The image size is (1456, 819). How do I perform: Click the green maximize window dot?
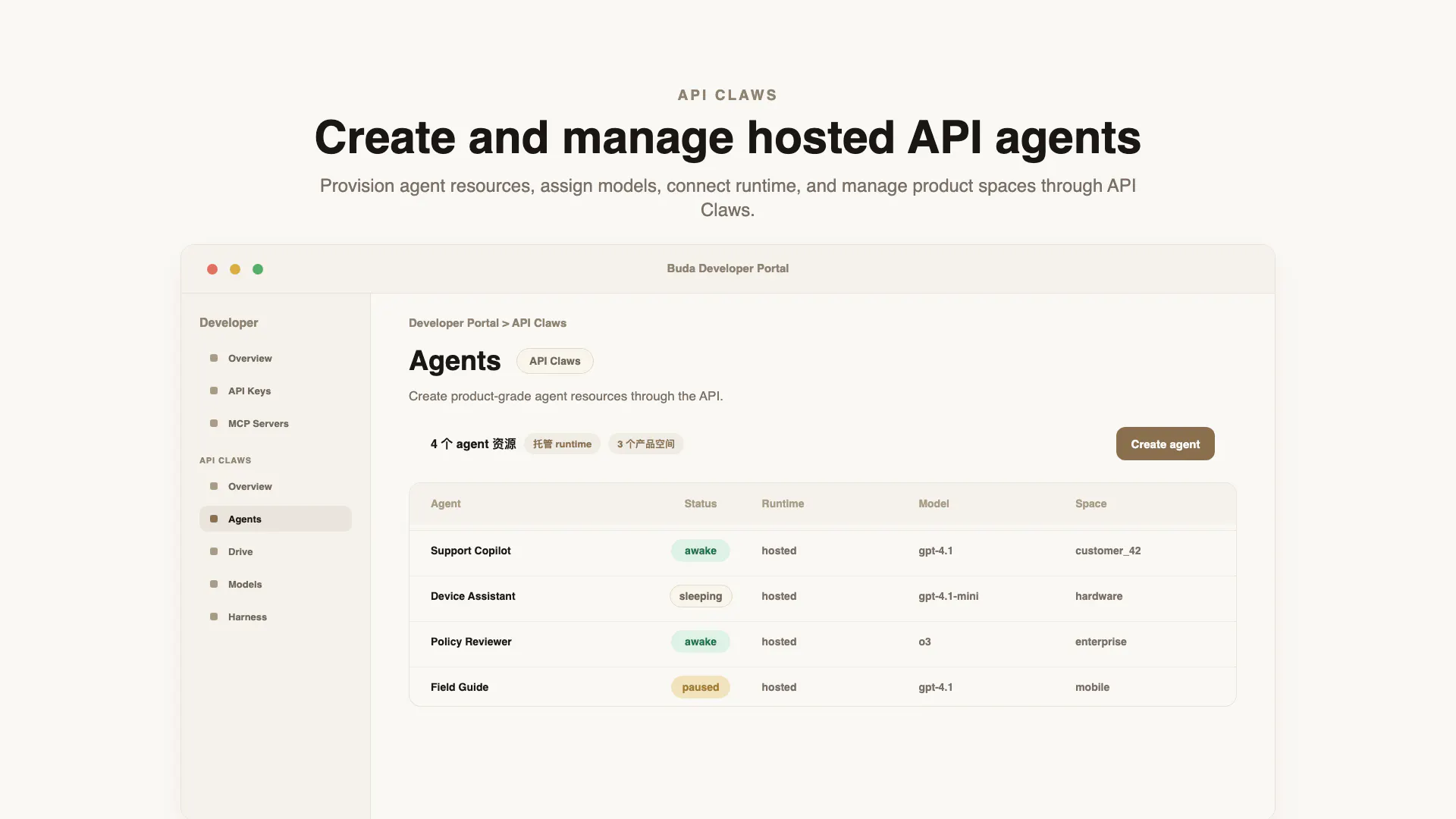258,269
